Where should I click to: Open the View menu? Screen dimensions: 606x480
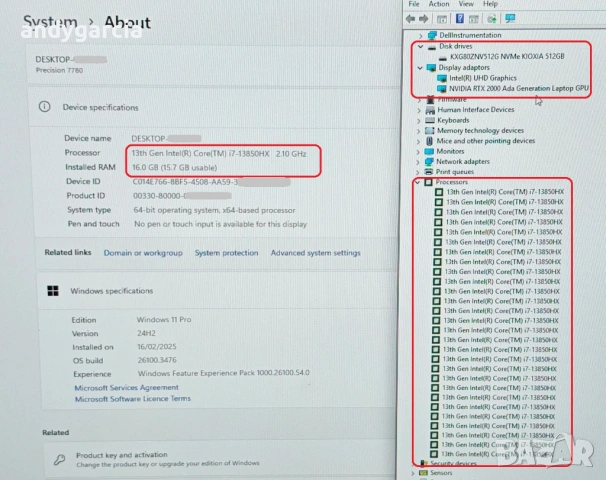pyautogui.click(x=466, y=4)
